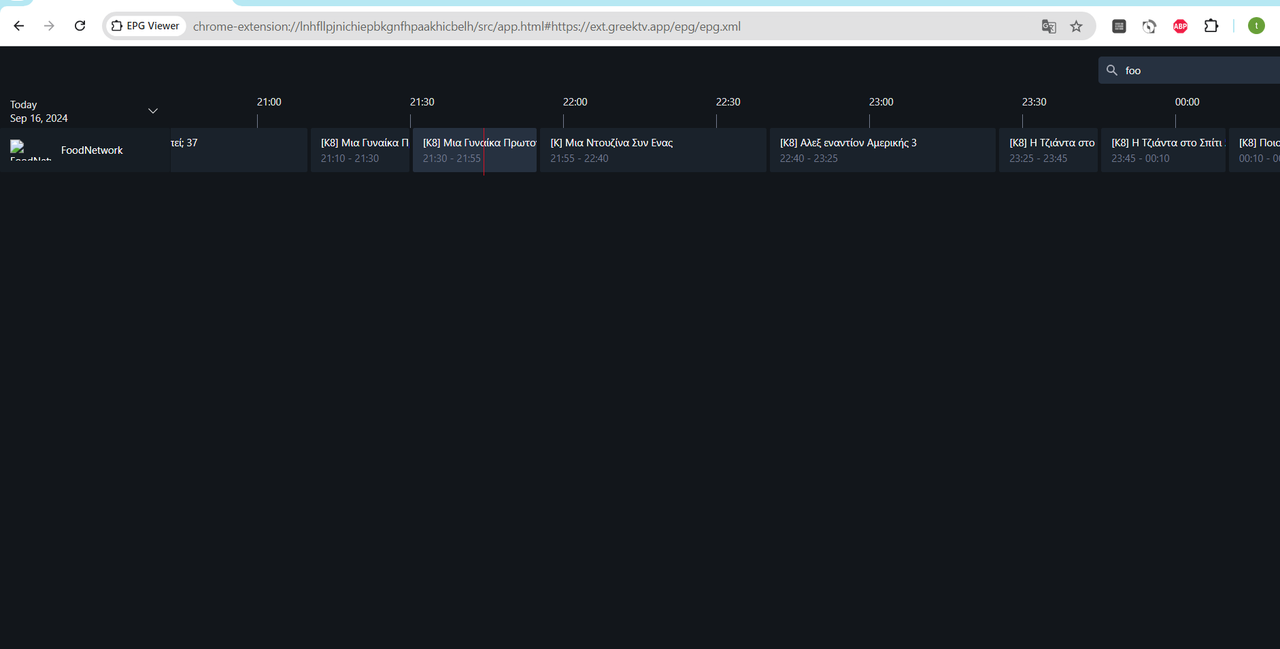The width and height of the screenshot is (1280, 649).
Task: Go back with the browser back arrow
Action: click(18, 26)
